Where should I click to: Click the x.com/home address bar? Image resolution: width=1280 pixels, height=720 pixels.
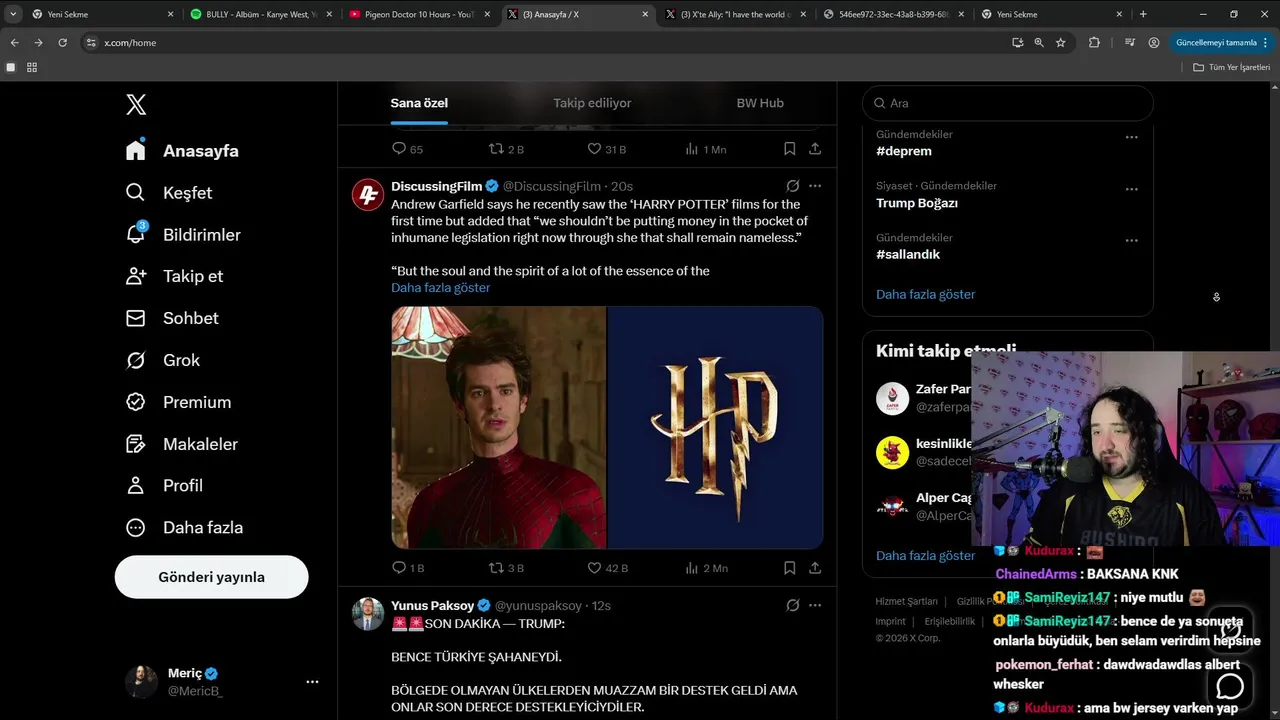point(130,43)
